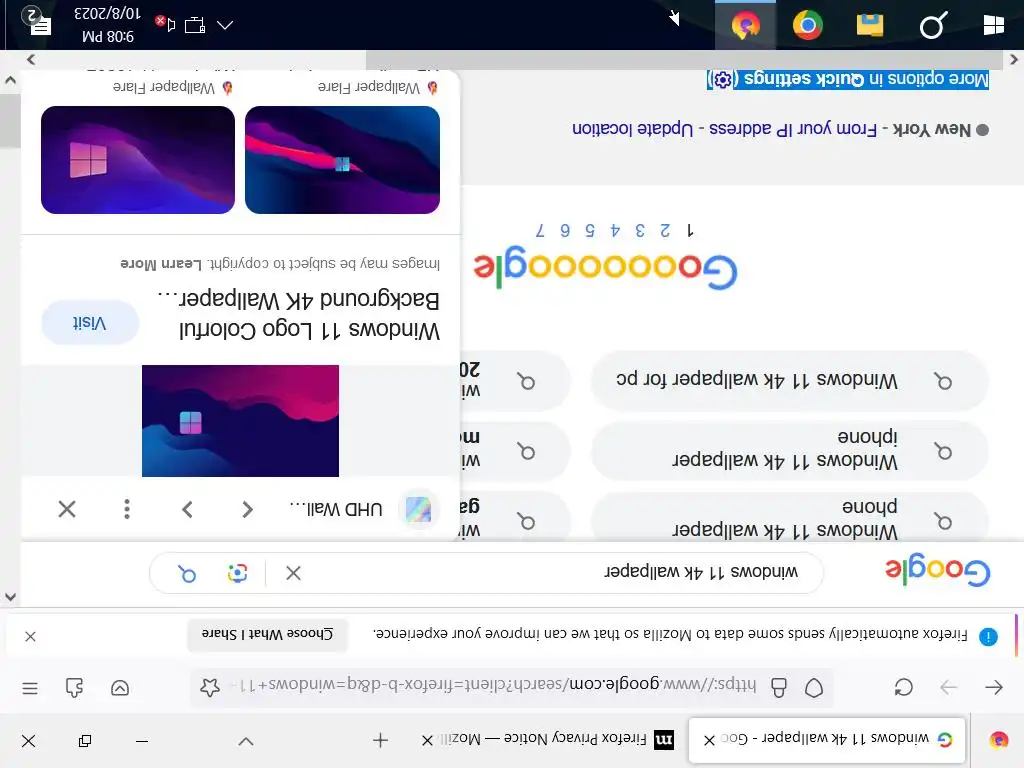Go to results page 2
This screenshot has width=1024, height=768.
coord(665,231)
